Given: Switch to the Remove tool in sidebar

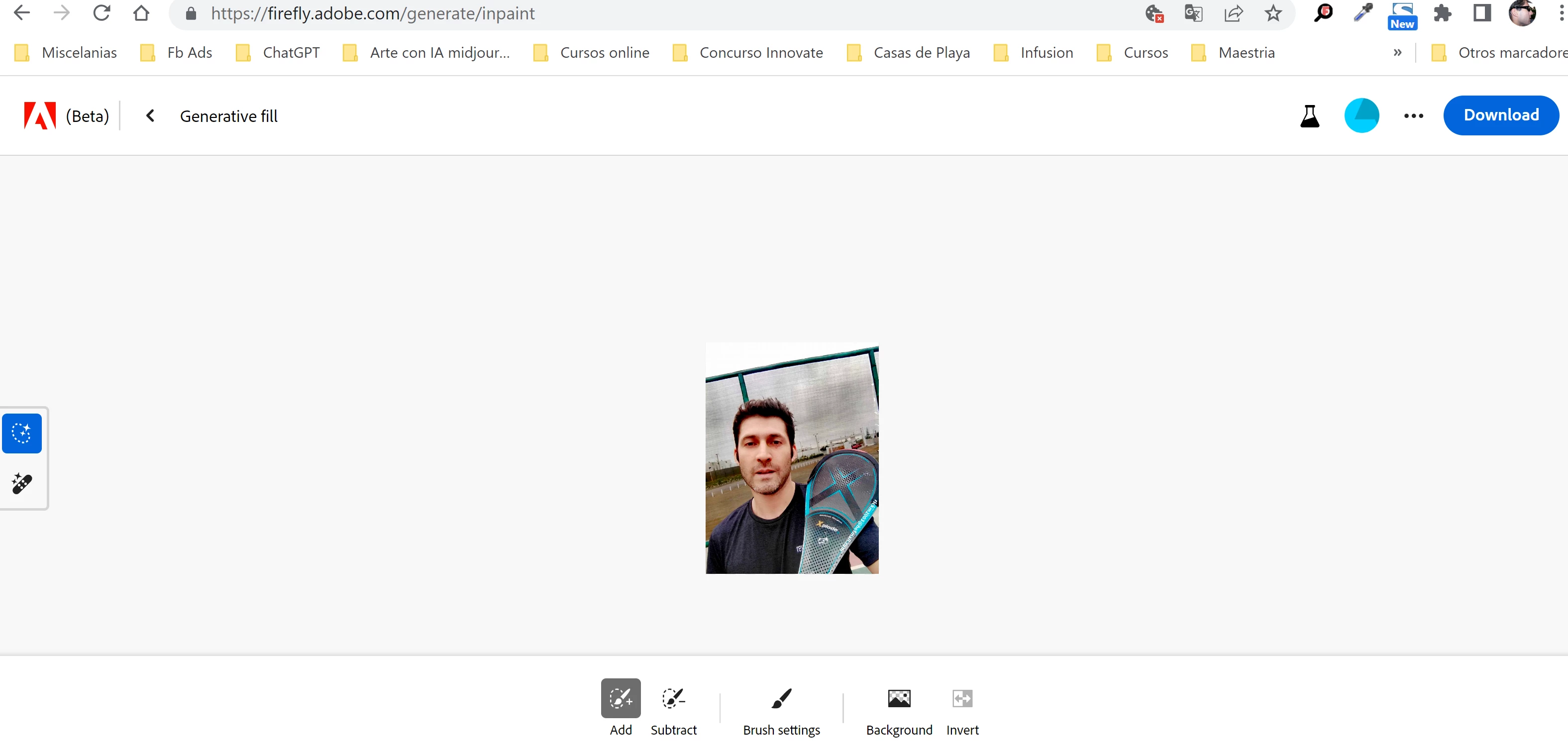Looking at the screenshot, I should pos(22,483).
